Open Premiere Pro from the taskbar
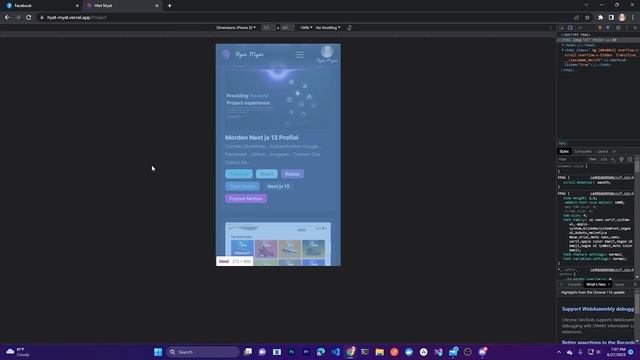The height and width of the screenshot is (360, 640). pos(306,352)
